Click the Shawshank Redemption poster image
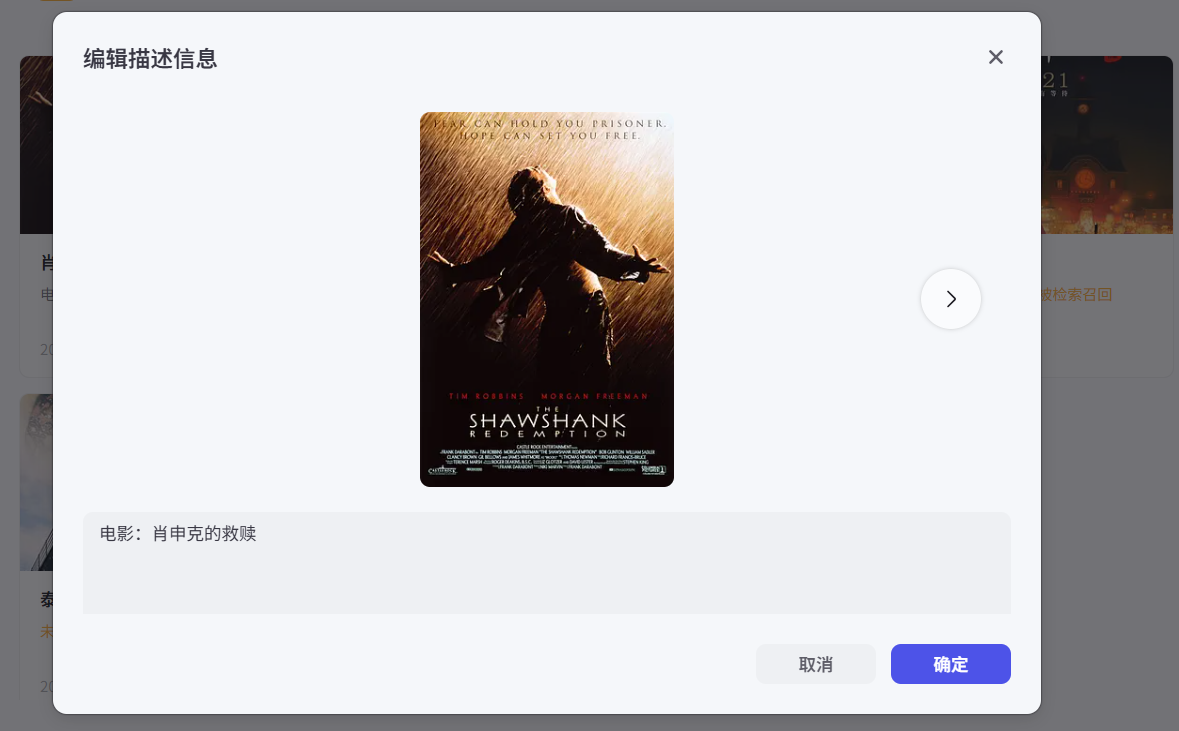 click(x=547, y=299)
